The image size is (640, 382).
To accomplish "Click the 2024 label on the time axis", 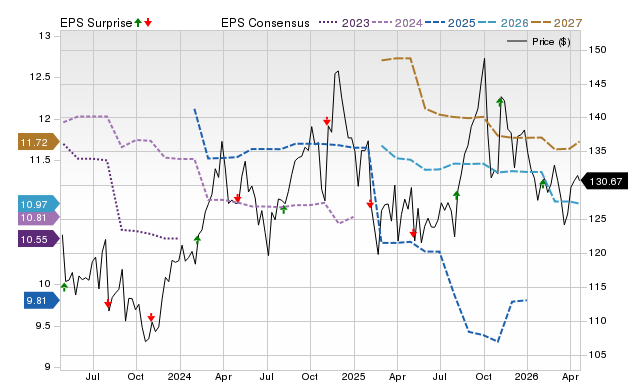I will coord(180,376).
